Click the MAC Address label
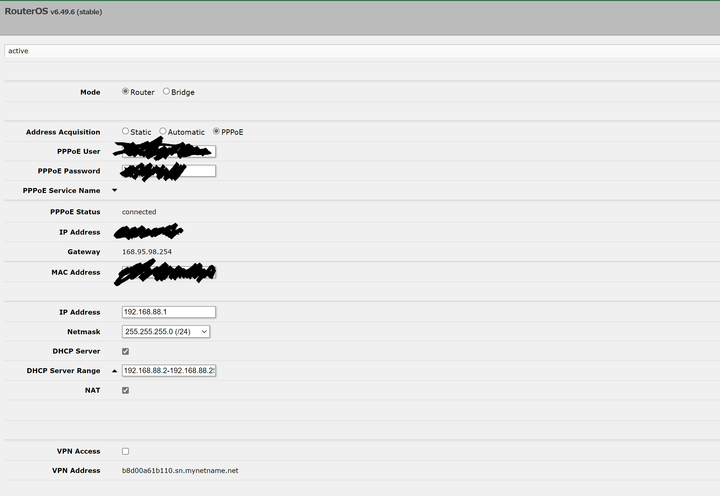This screenshot has height=496, width=720. [76, 272]
